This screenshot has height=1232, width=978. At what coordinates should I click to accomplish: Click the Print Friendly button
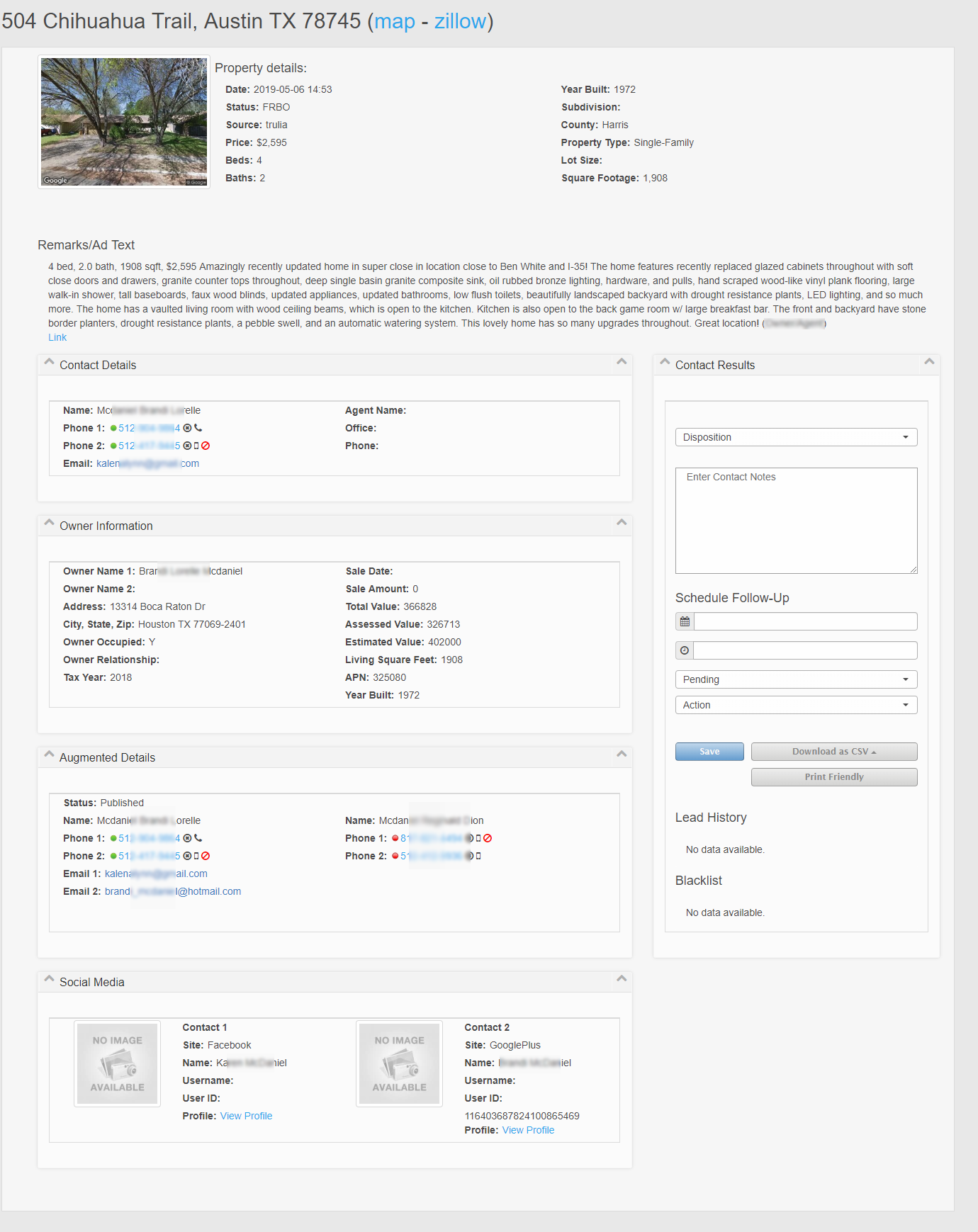tap(834, 777)
